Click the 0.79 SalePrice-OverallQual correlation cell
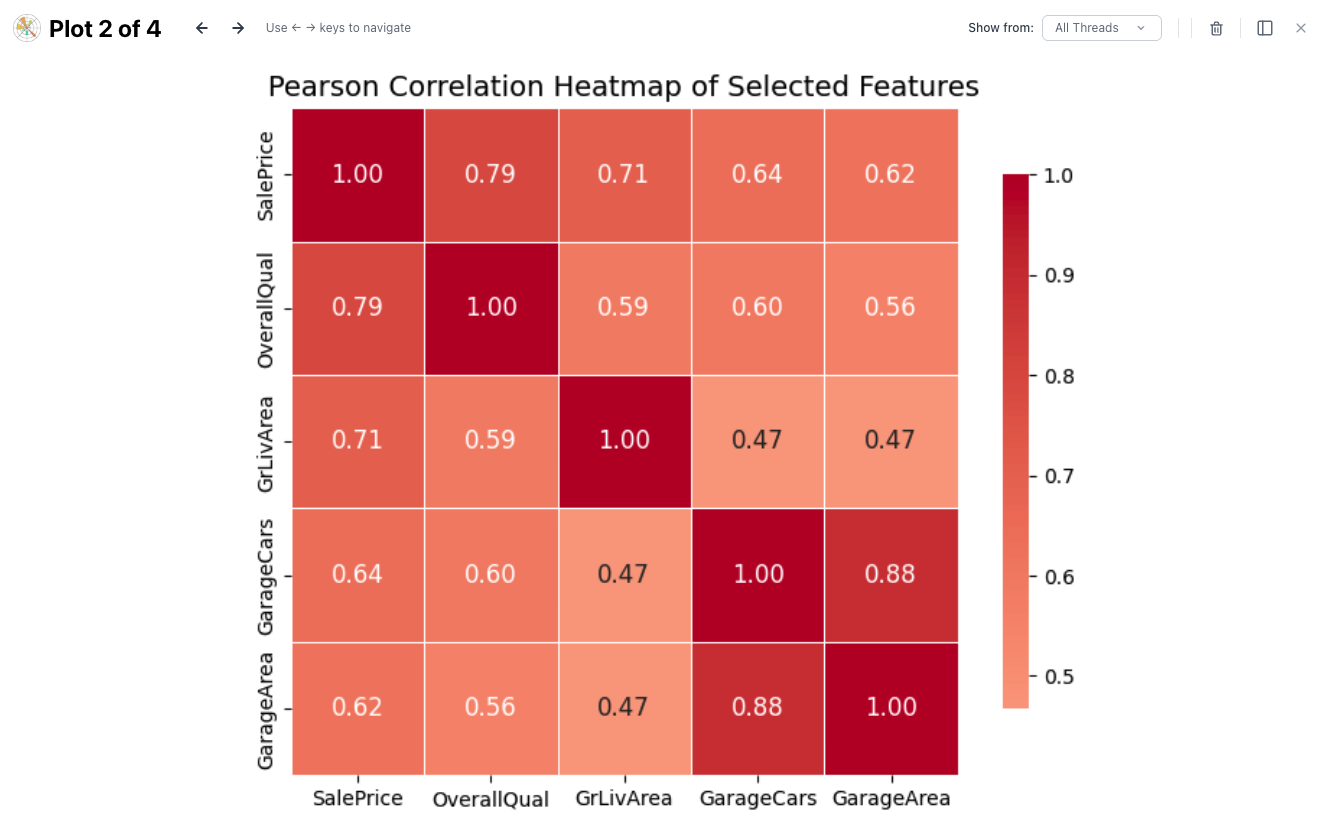 point(490,174)
